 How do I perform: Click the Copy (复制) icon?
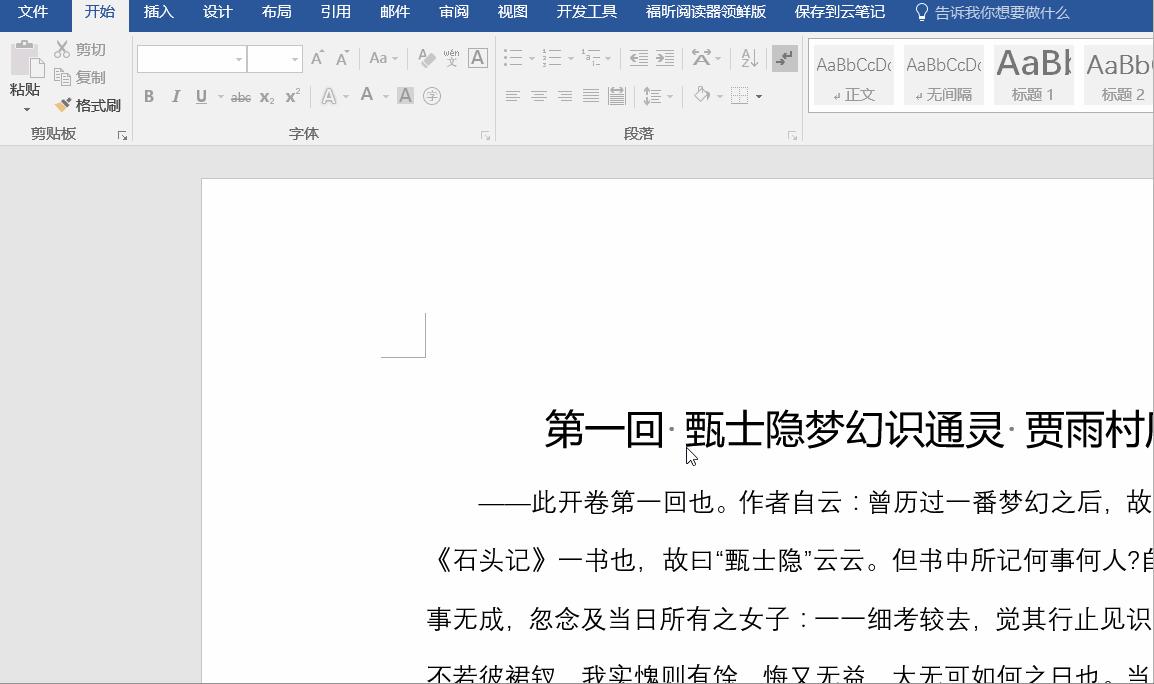pyautogui.click(x=64, y=76)
